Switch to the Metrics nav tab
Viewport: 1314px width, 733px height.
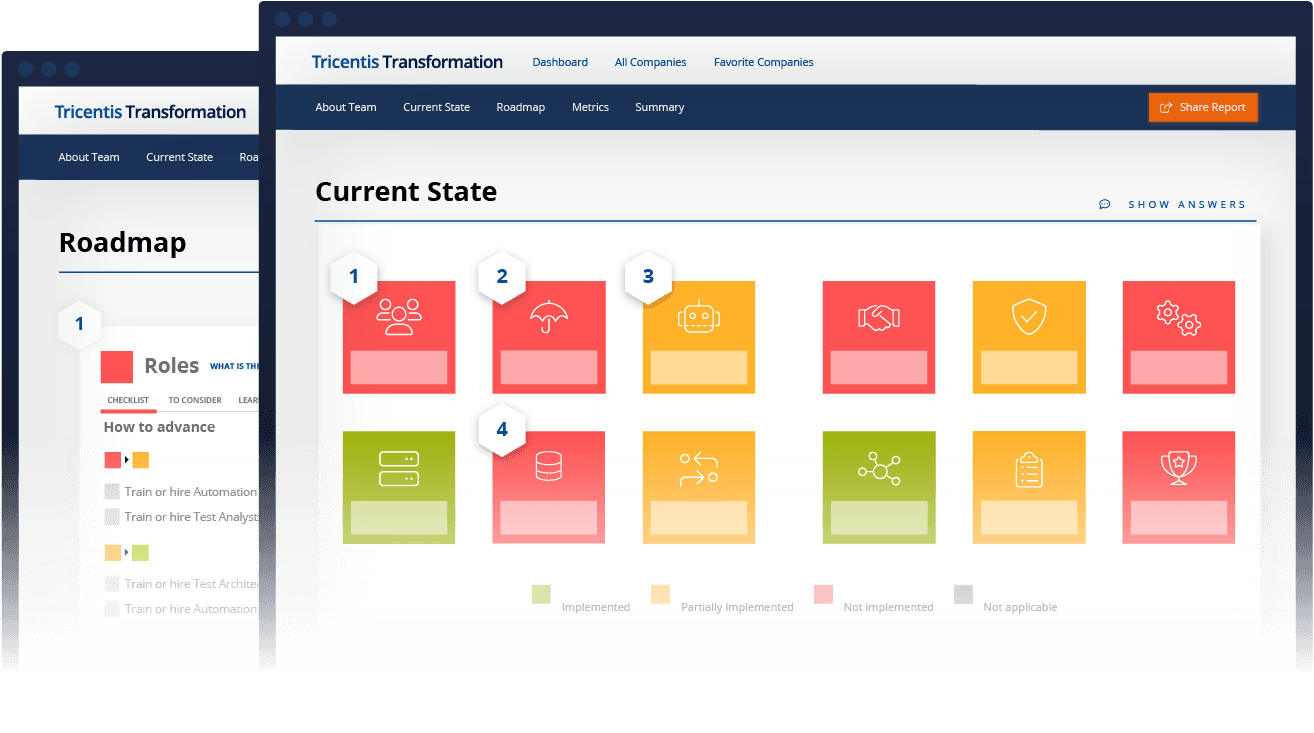590,107
